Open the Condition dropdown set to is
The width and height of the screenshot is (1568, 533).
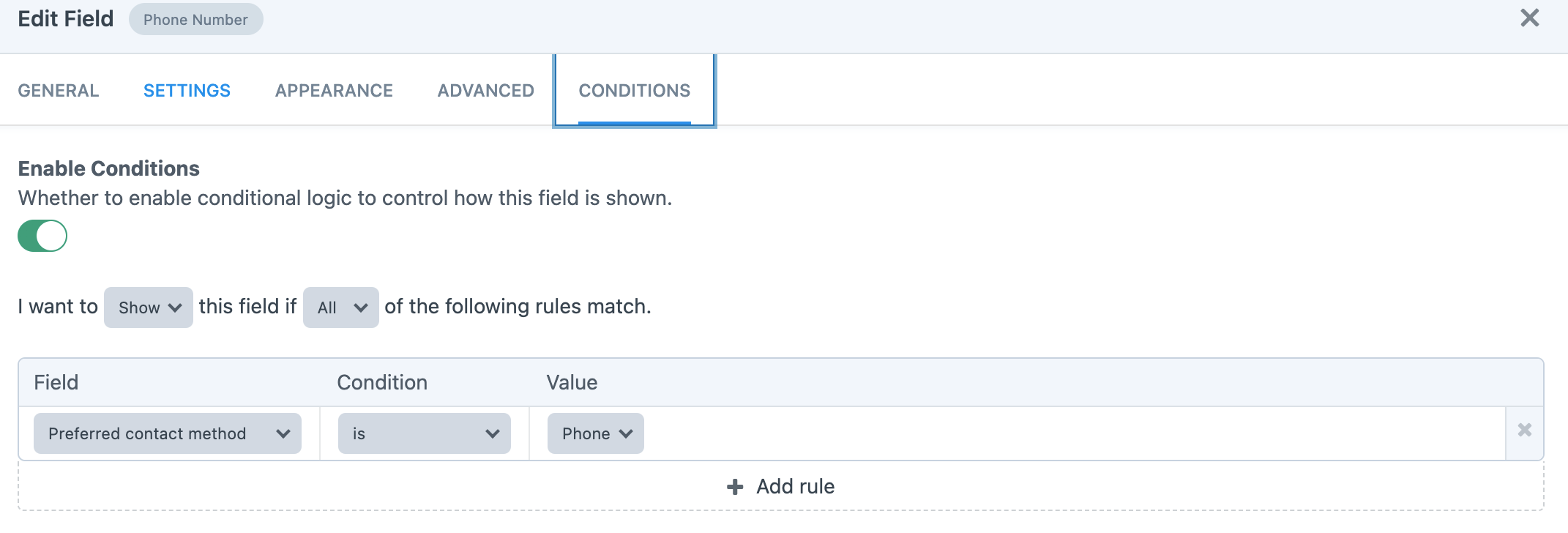coord(423,433)
